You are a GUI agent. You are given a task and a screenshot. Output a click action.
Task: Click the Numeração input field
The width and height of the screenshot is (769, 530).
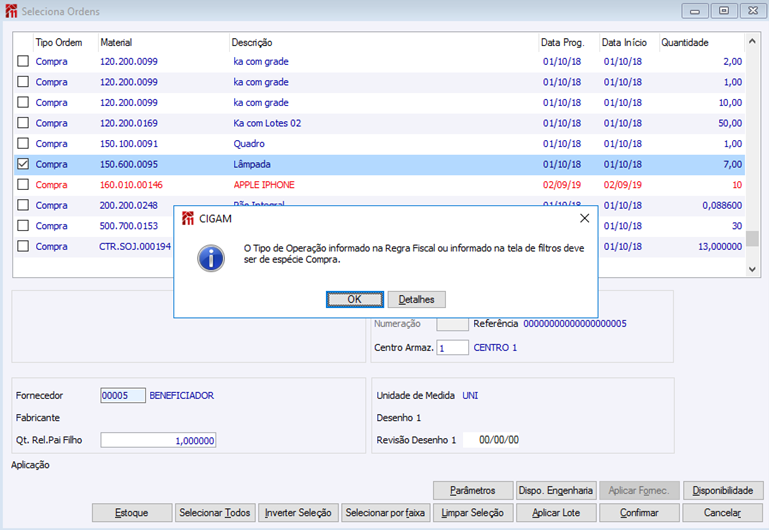click(x=452, y=324)
